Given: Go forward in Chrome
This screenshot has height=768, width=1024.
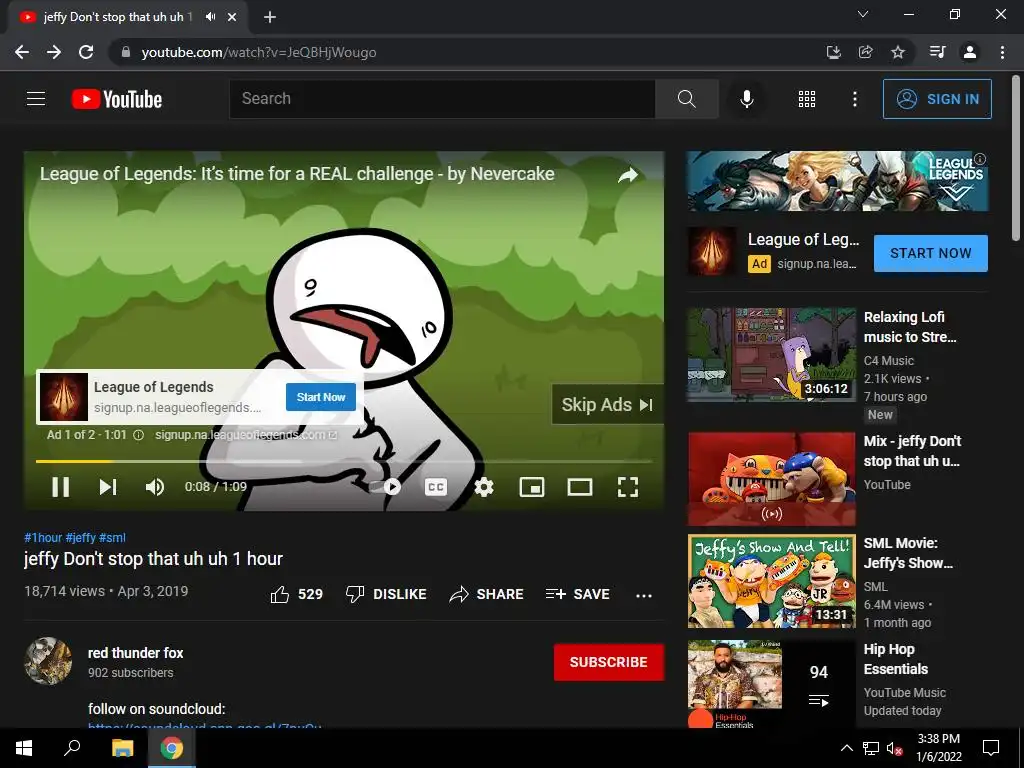Looking at the screenshot, I should click(54, 52).
